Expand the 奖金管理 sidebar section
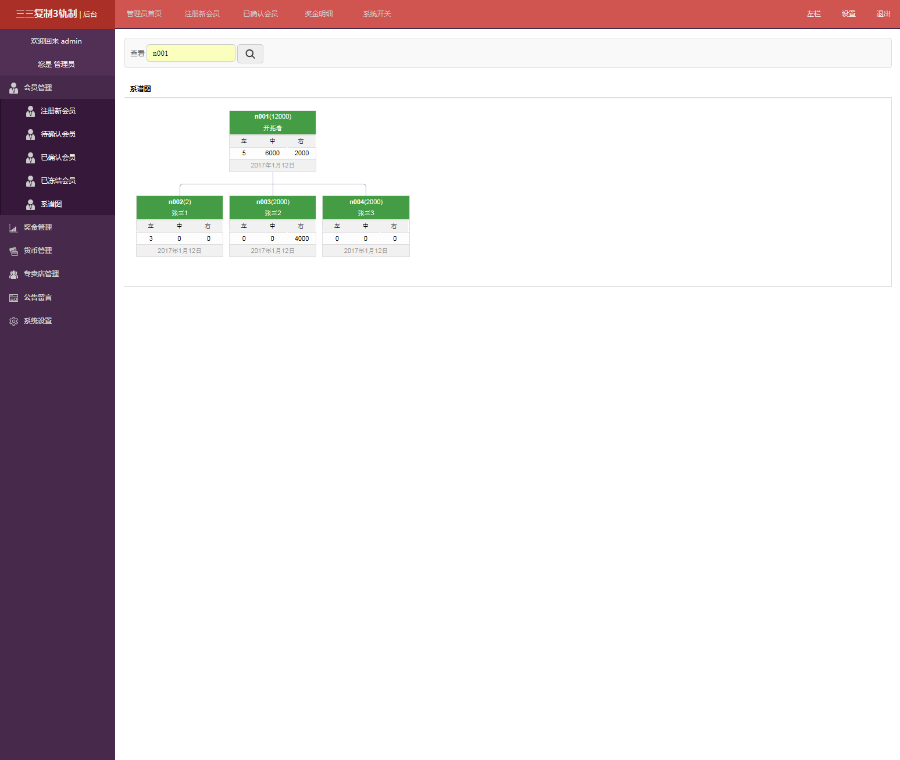 tap(38, 228)
